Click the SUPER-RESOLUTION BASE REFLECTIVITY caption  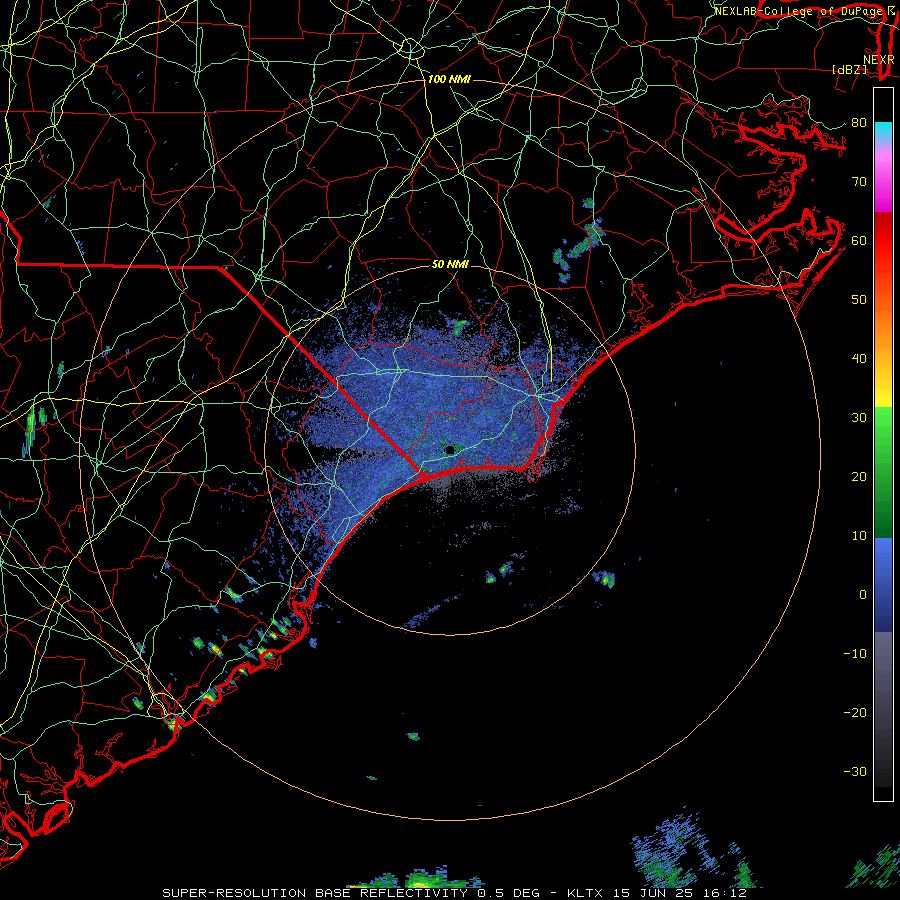tap(315, 893)
